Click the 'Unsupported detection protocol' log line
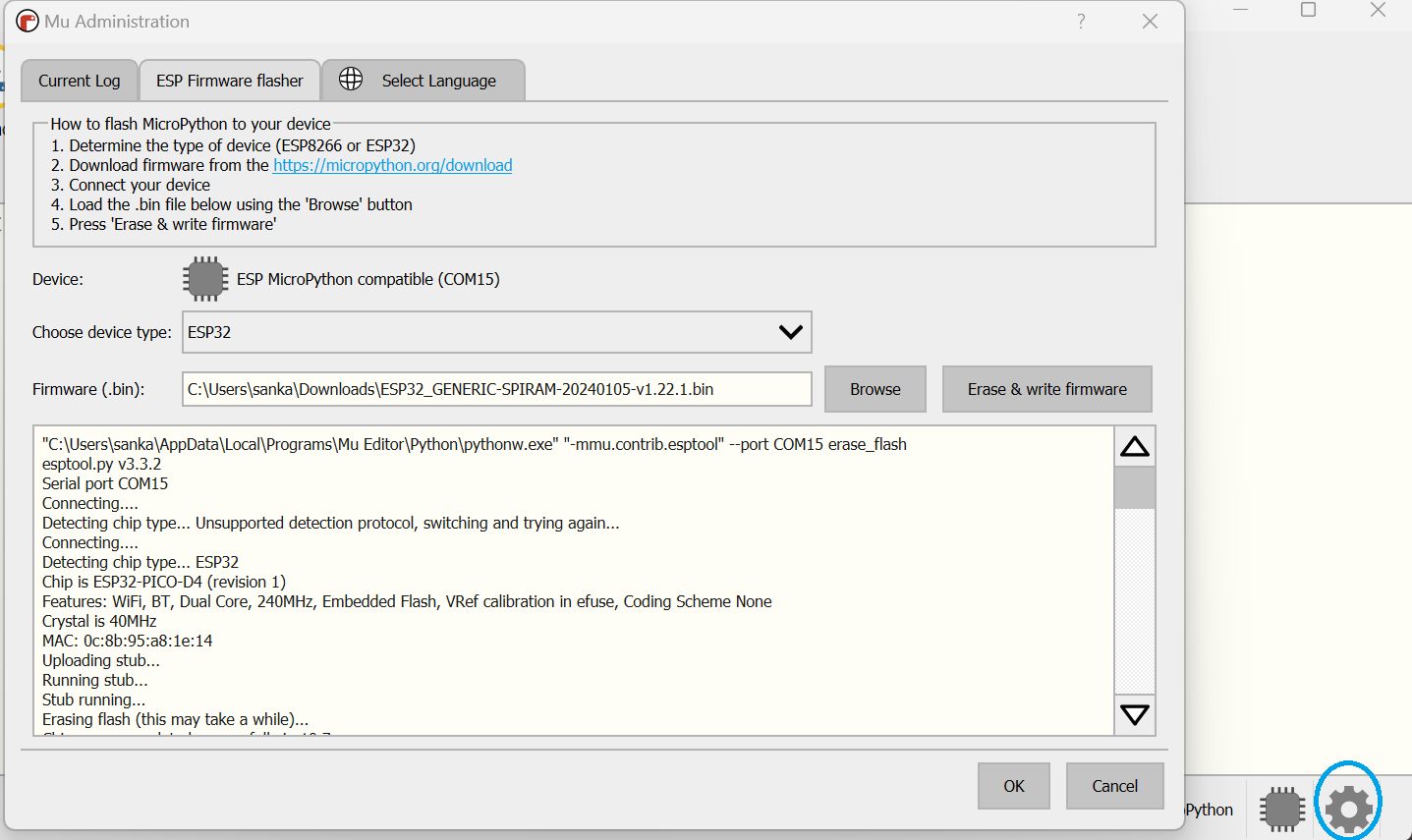 [331, 523]
